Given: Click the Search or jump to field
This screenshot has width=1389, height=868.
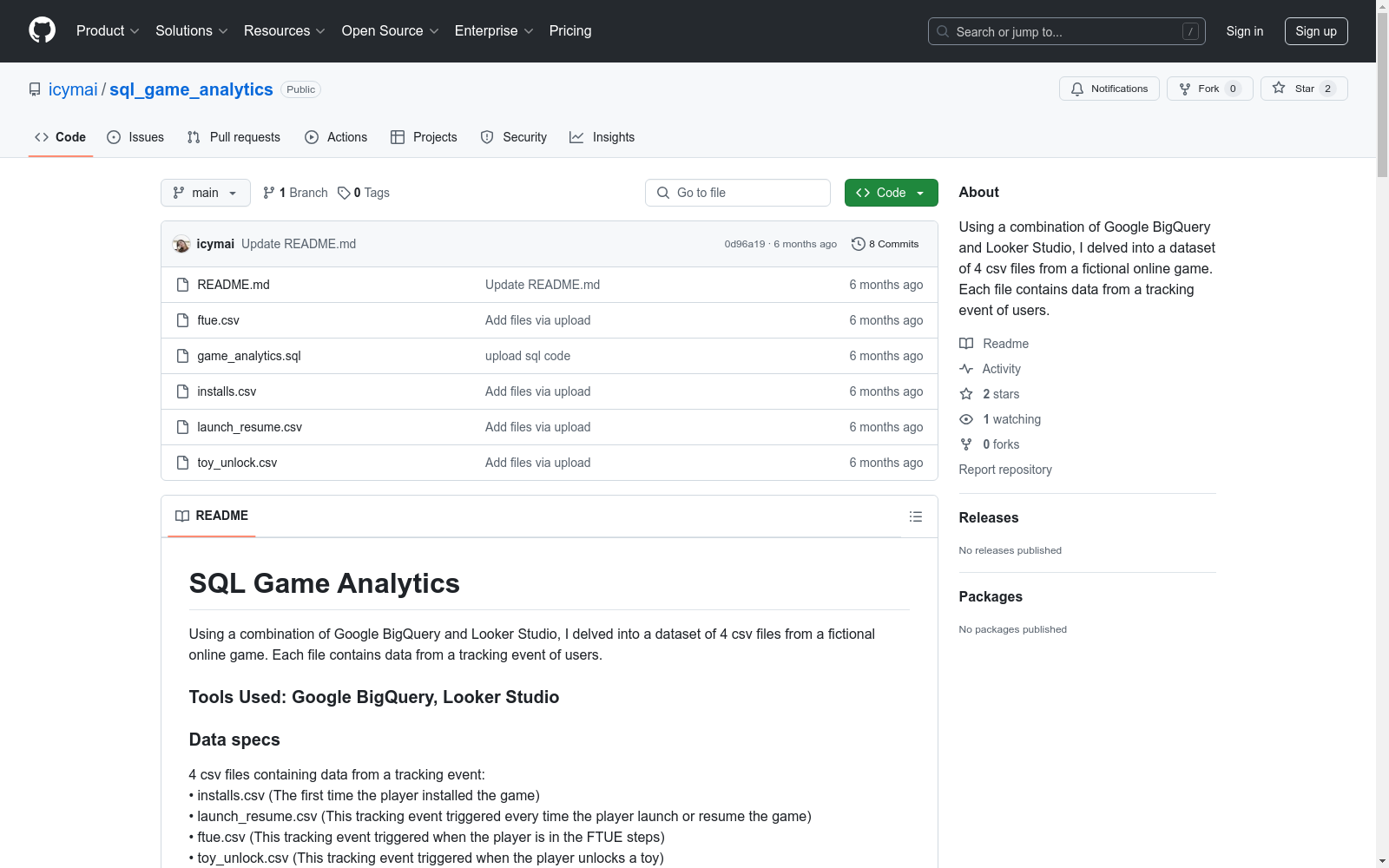Looking at the screenshot, I should (x=1067, y=31).
